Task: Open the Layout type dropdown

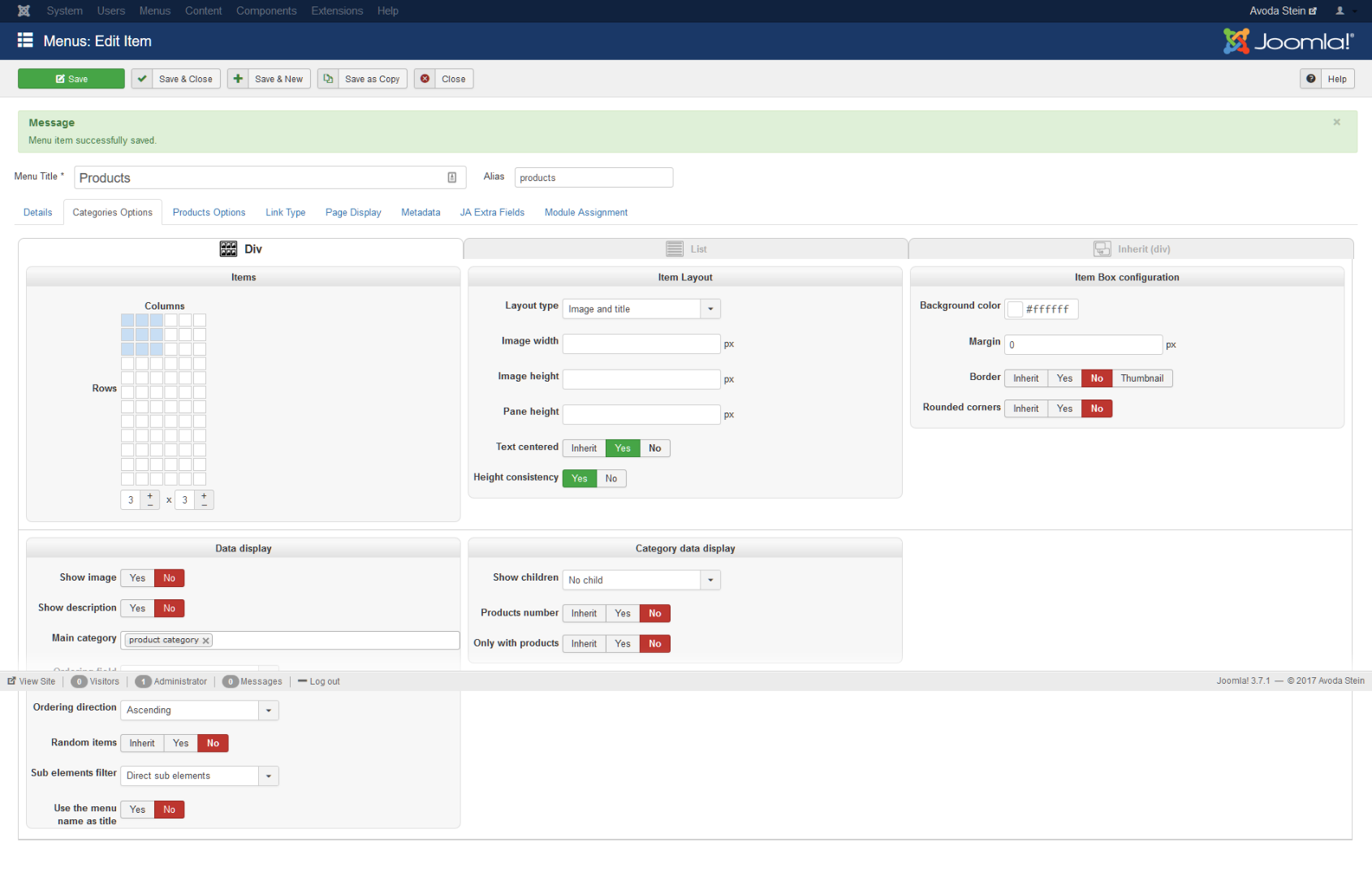Action: [641, 309]
